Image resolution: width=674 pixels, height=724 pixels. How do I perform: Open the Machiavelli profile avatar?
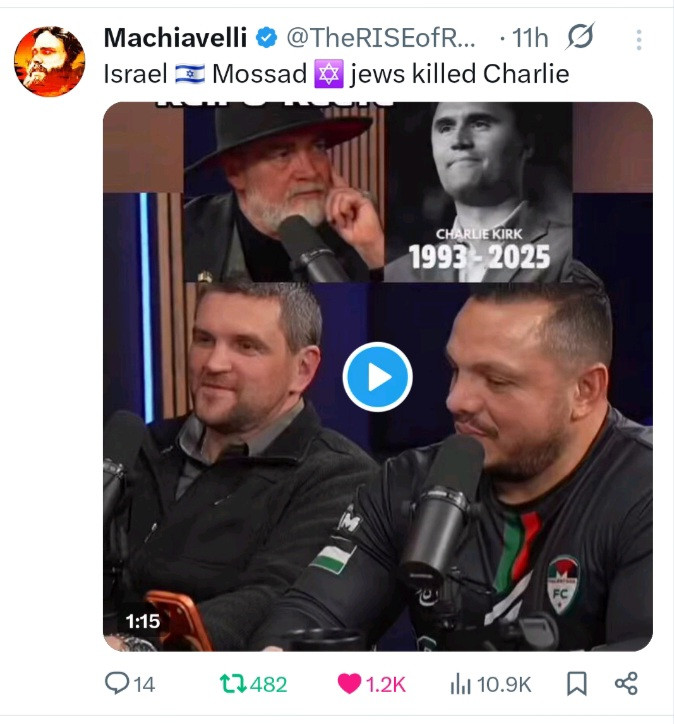click(49, 61)
